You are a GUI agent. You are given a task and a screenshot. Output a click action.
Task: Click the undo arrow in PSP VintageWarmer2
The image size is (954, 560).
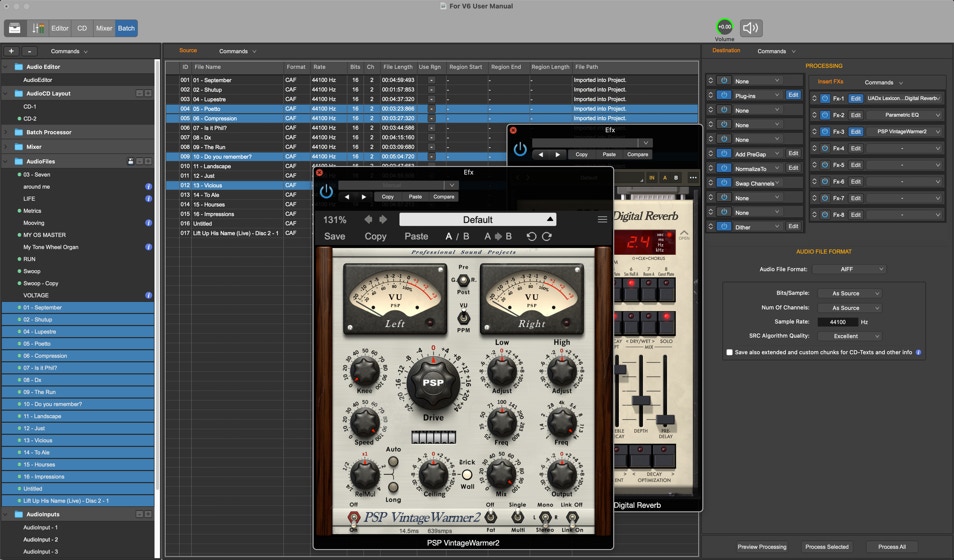coord(531,237)
